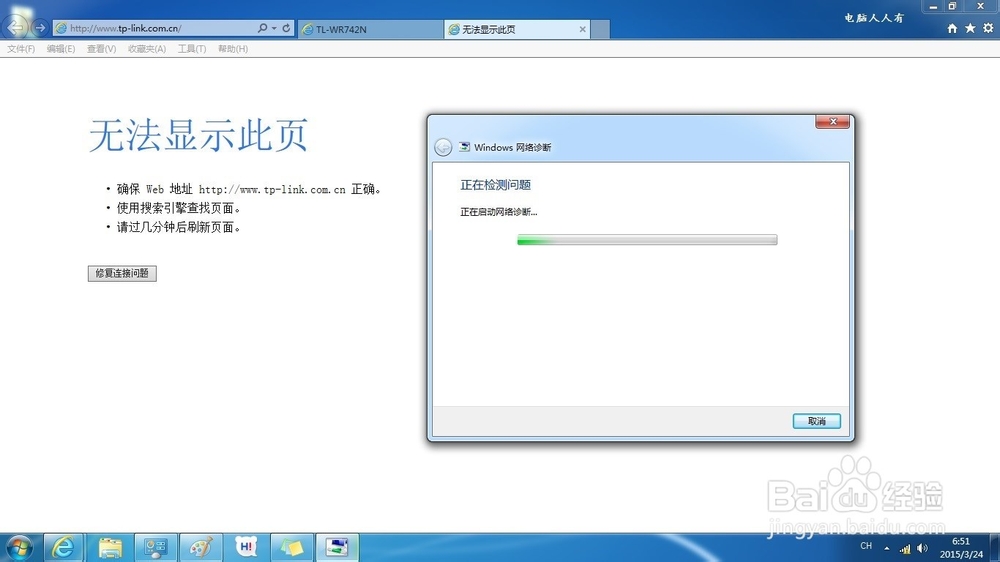
Task: Click the 正在检测问题 heading
Action: (x=496, y=185)
